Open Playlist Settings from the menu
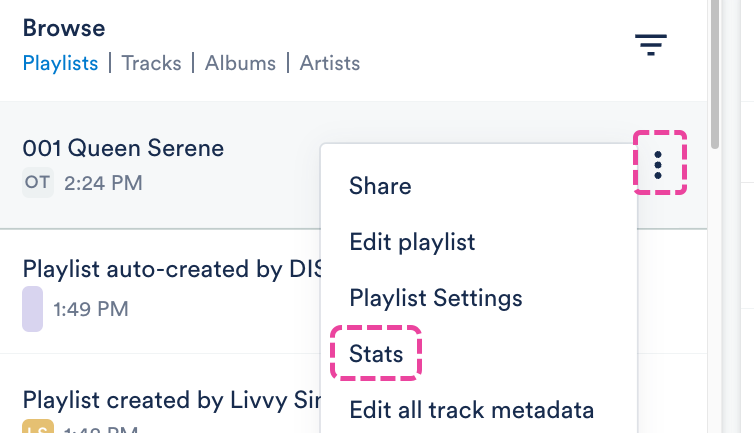The image size is (754, 433). (x=436, y=298)
